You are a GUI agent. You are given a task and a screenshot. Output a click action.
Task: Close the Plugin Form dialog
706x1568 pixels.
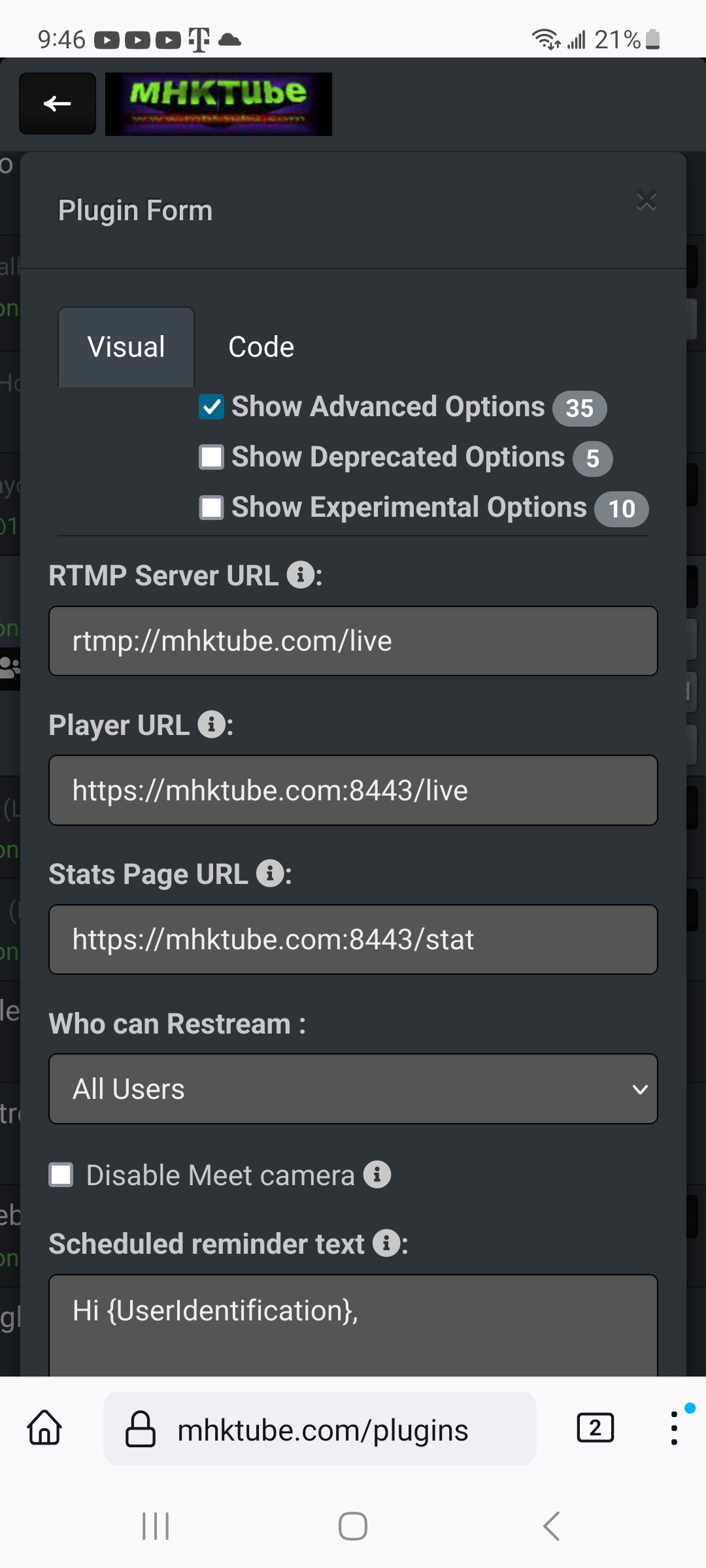click(647, 202)
